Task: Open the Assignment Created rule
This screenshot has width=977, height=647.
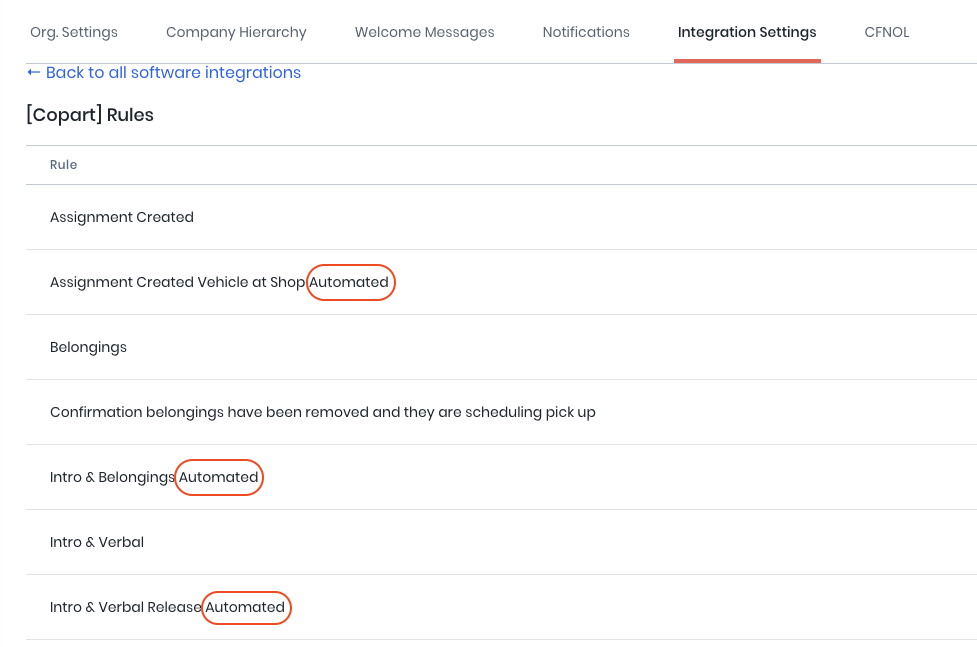Action: coord(121,217)
